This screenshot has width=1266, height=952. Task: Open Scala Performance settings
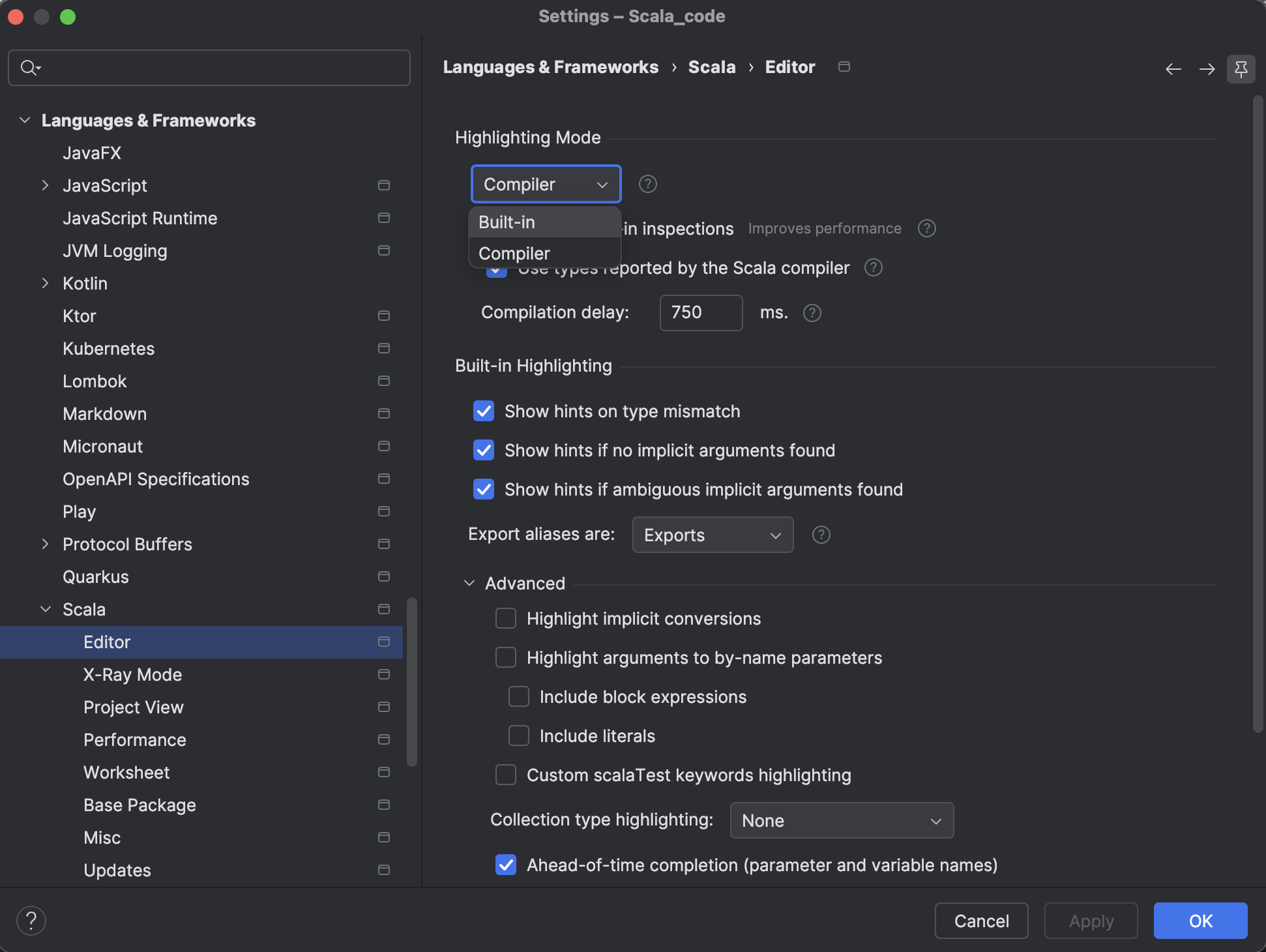(x=135, y=739)
